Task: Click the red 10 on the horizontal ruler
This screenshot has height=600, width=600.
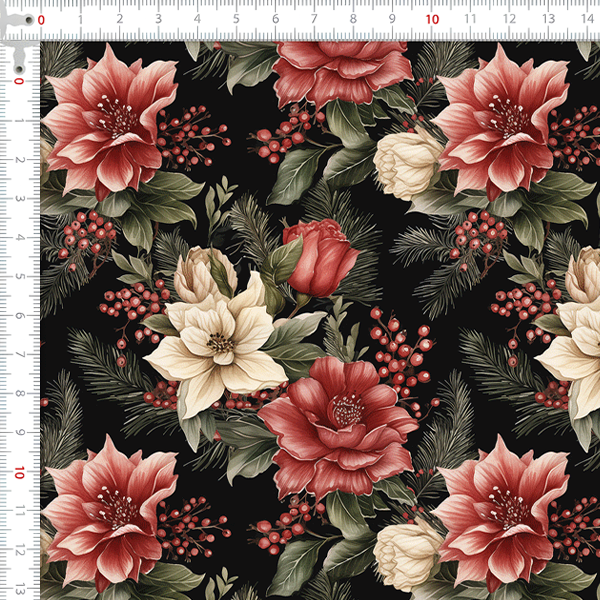Action: point(432,20)
